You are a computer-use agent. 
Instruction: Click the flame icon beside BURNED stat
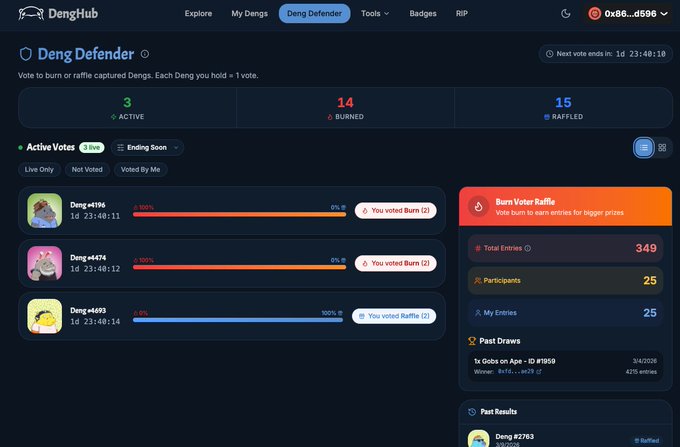[x=330, y=117]
